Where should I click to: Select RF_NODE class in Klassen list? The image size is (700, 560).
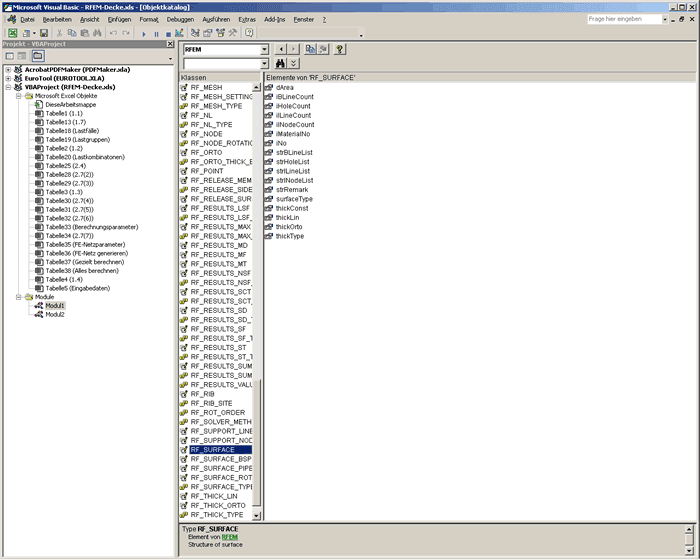206,134
